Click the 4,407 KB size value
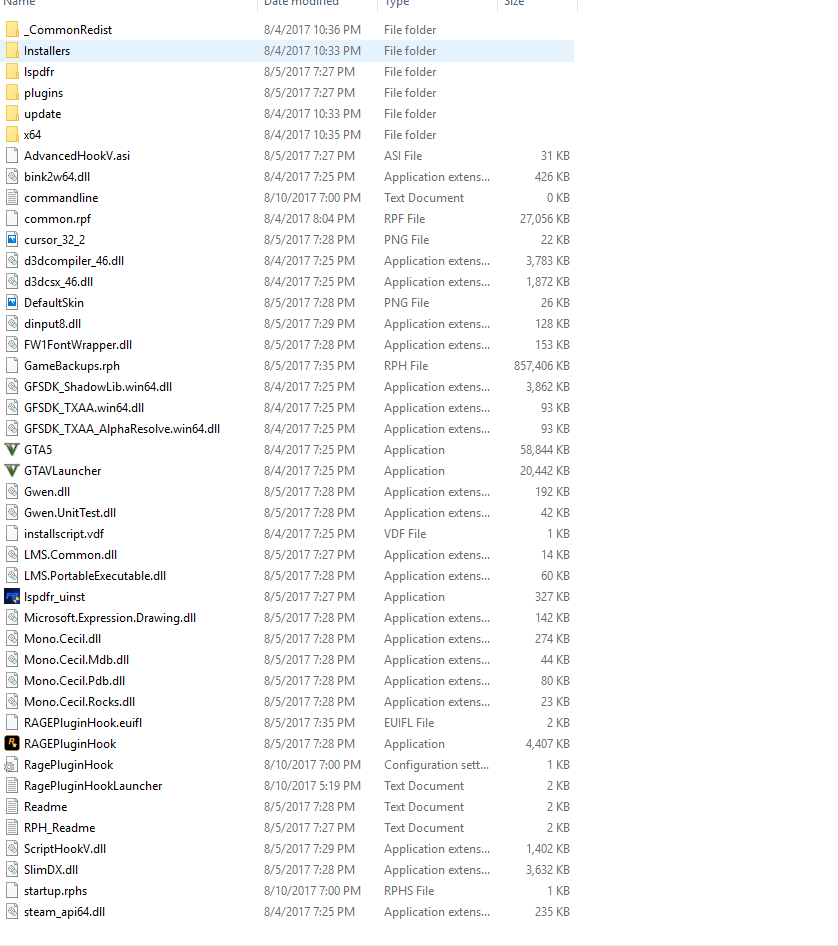Image resolution: width=838 pixels, height=946 pixels. [x=547, y=744]
